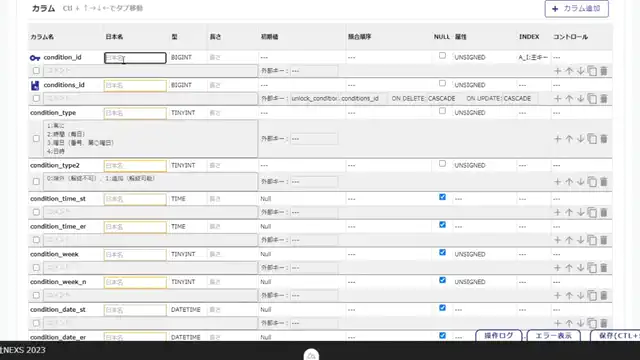The width and height of the screenshot is (640, 360).
Task: Open the operation log button
Action: pos(498,336)
